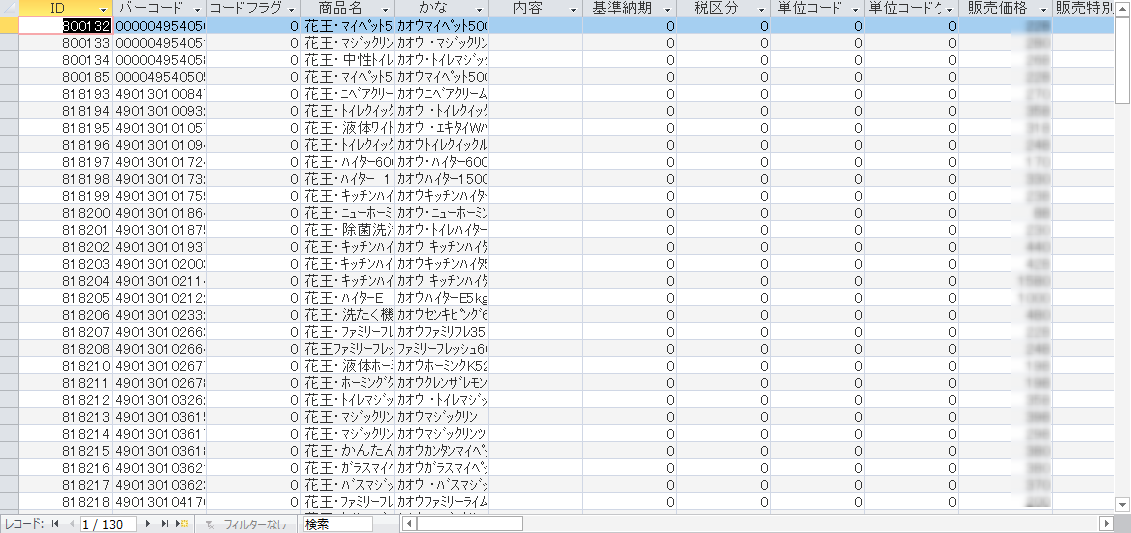Open the 内容 column filter dropdown

[574, 9]
